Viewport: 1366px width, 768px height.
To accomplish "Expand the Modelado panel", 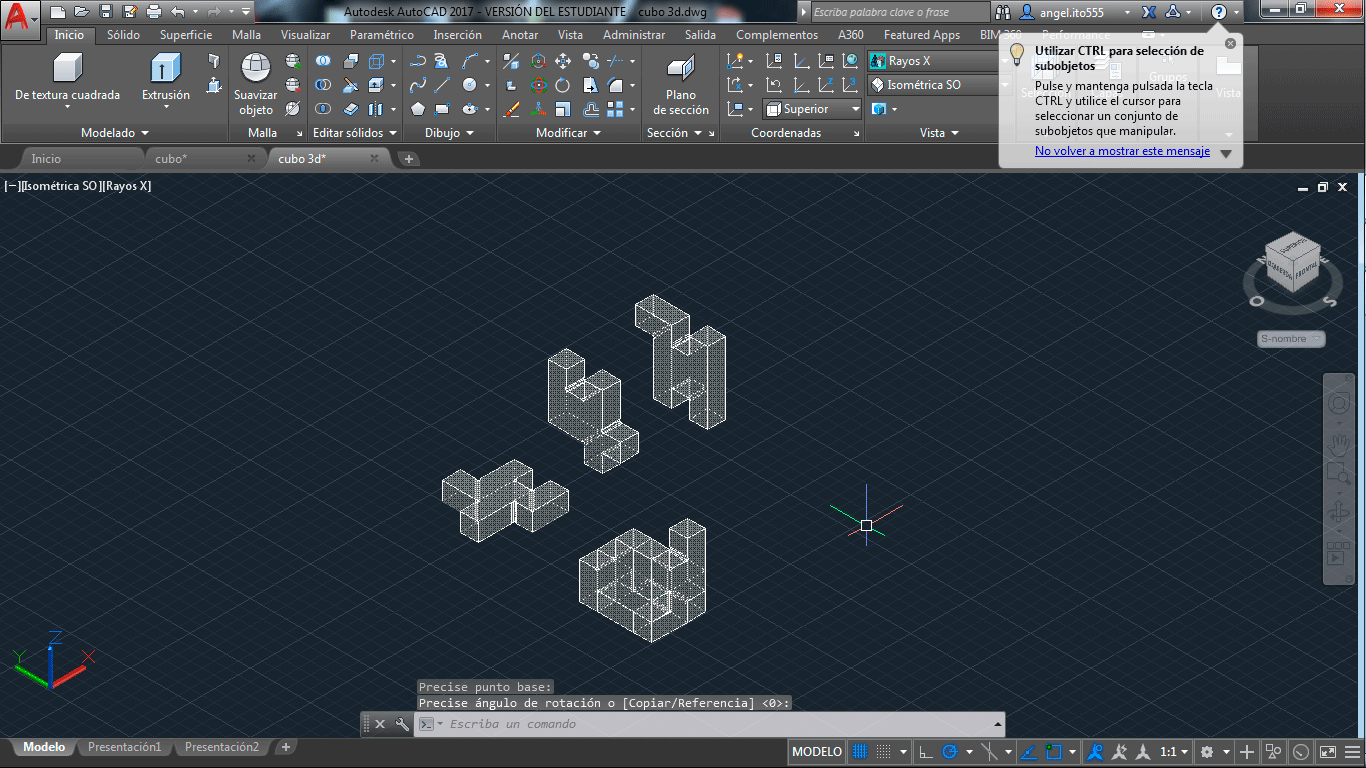I will tap(114, 133).
